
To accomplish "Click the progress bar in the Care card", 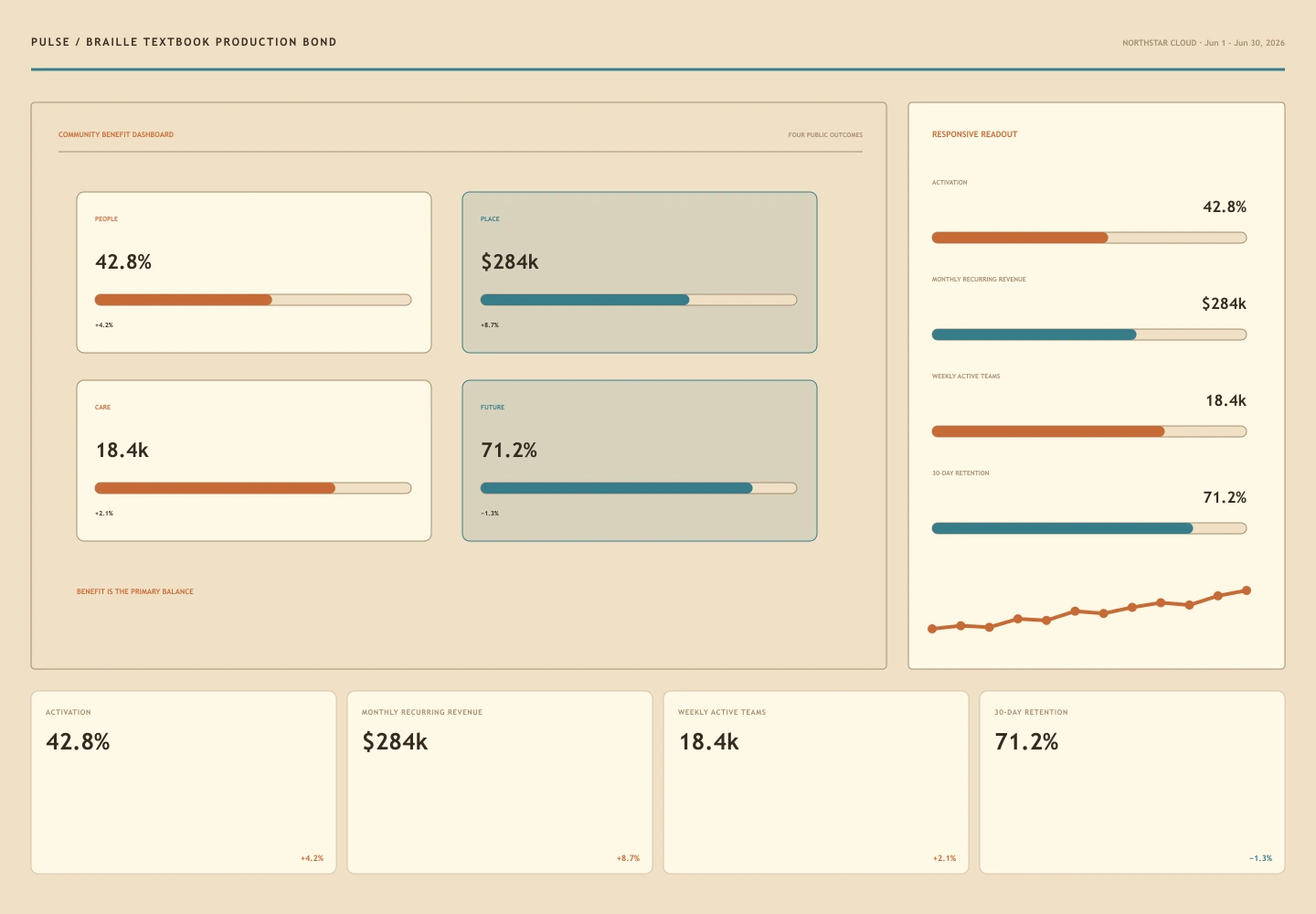I will [253, 488].
